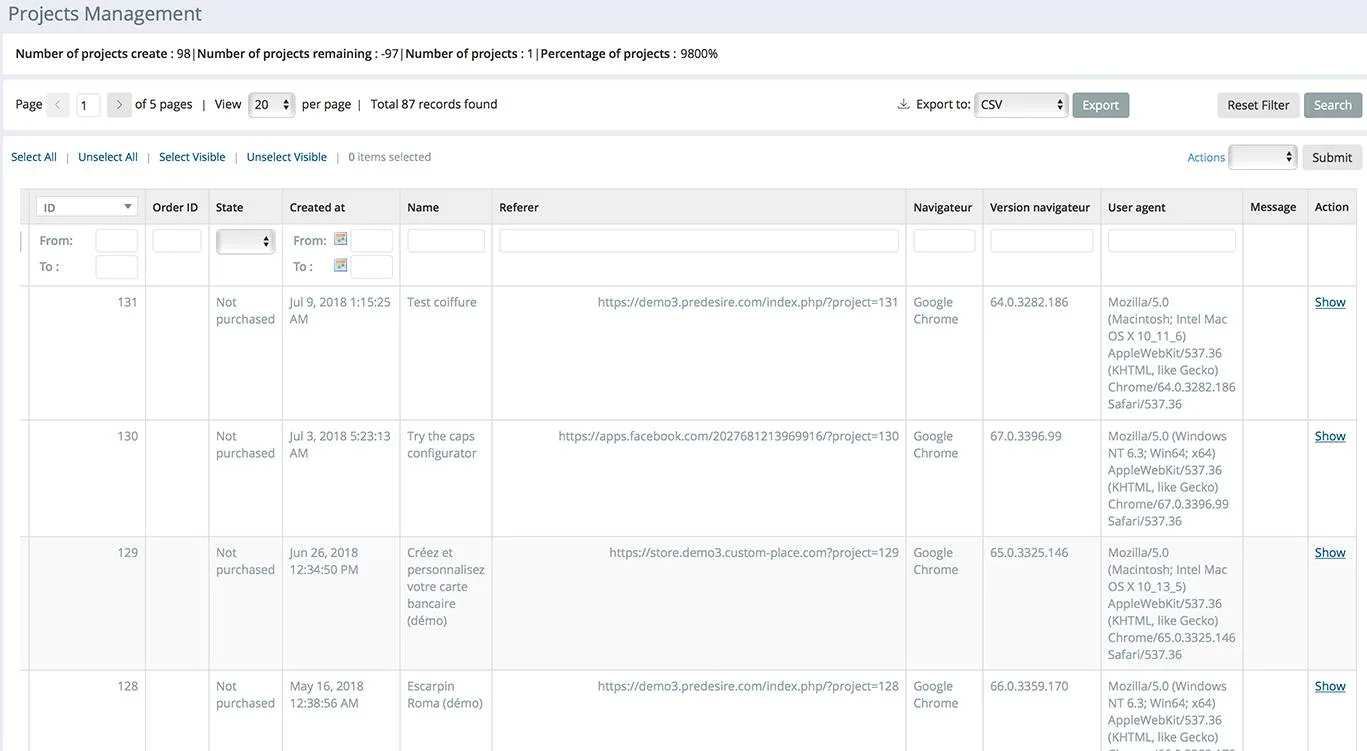
Task: Focus the Name filter field
Action: 446,240
